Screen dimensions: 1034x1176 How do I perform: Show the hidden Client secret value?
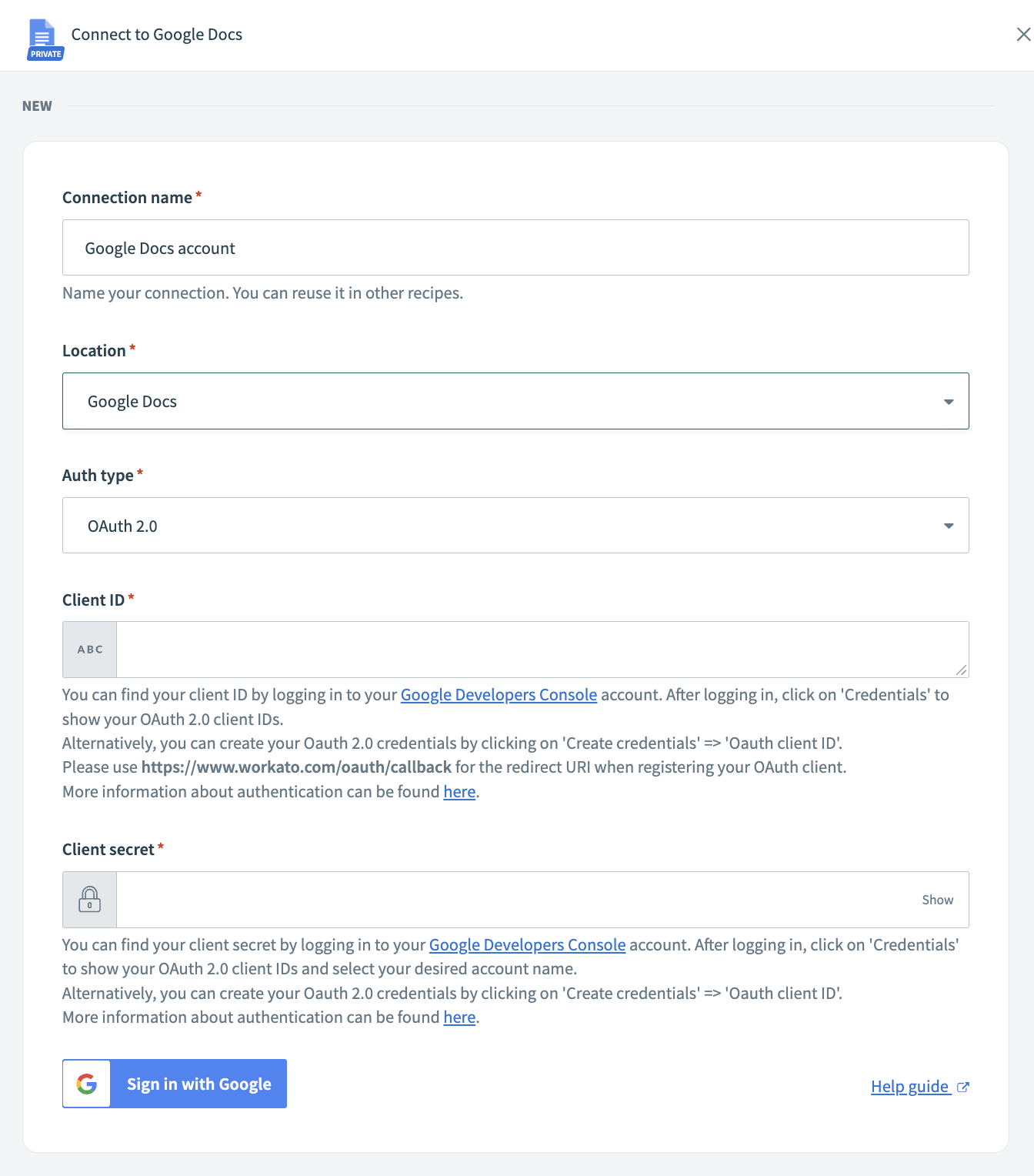pos(937,899)
